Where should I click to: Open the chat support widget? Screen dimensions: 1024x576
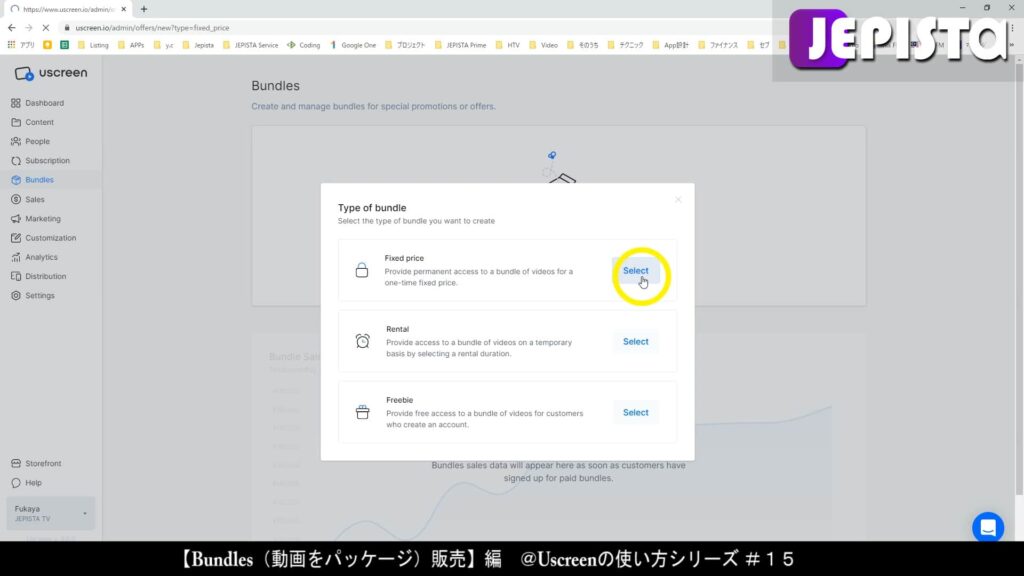(x=987, y=527)
